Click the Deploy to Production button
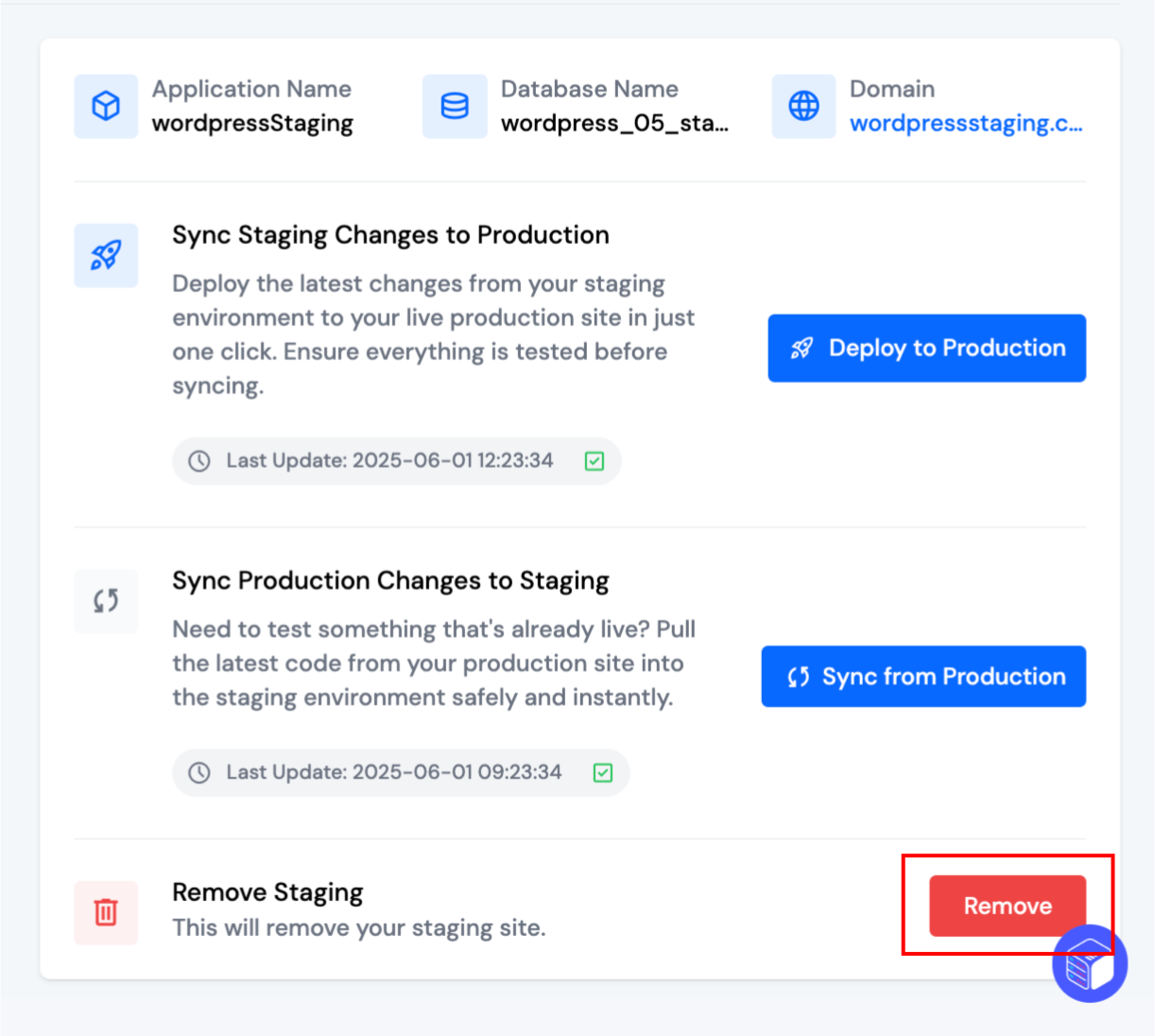 [x=926, y=348]
